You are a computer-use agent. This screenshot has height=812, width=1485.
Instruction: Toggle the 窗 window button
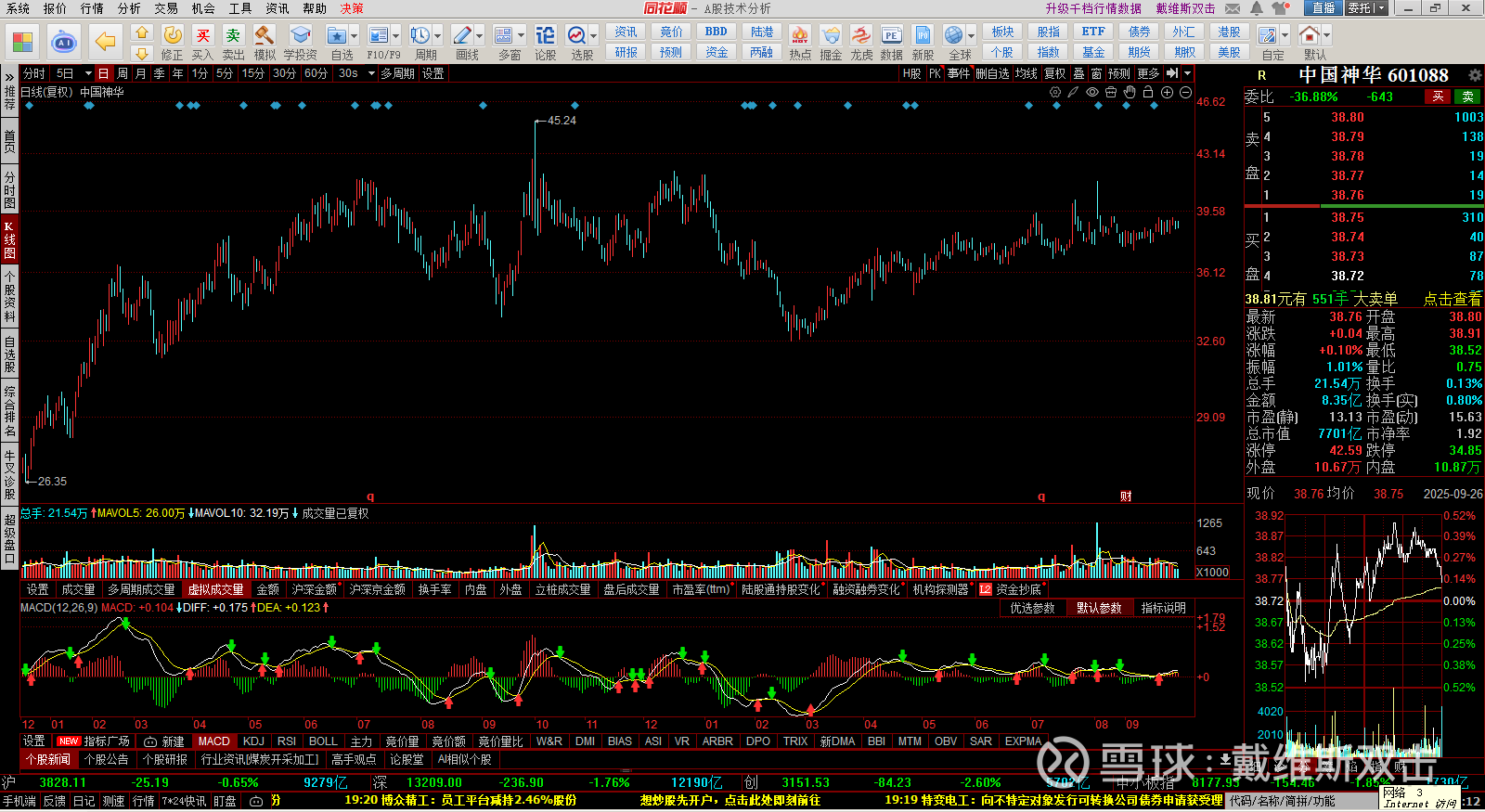coord(1096,73)
